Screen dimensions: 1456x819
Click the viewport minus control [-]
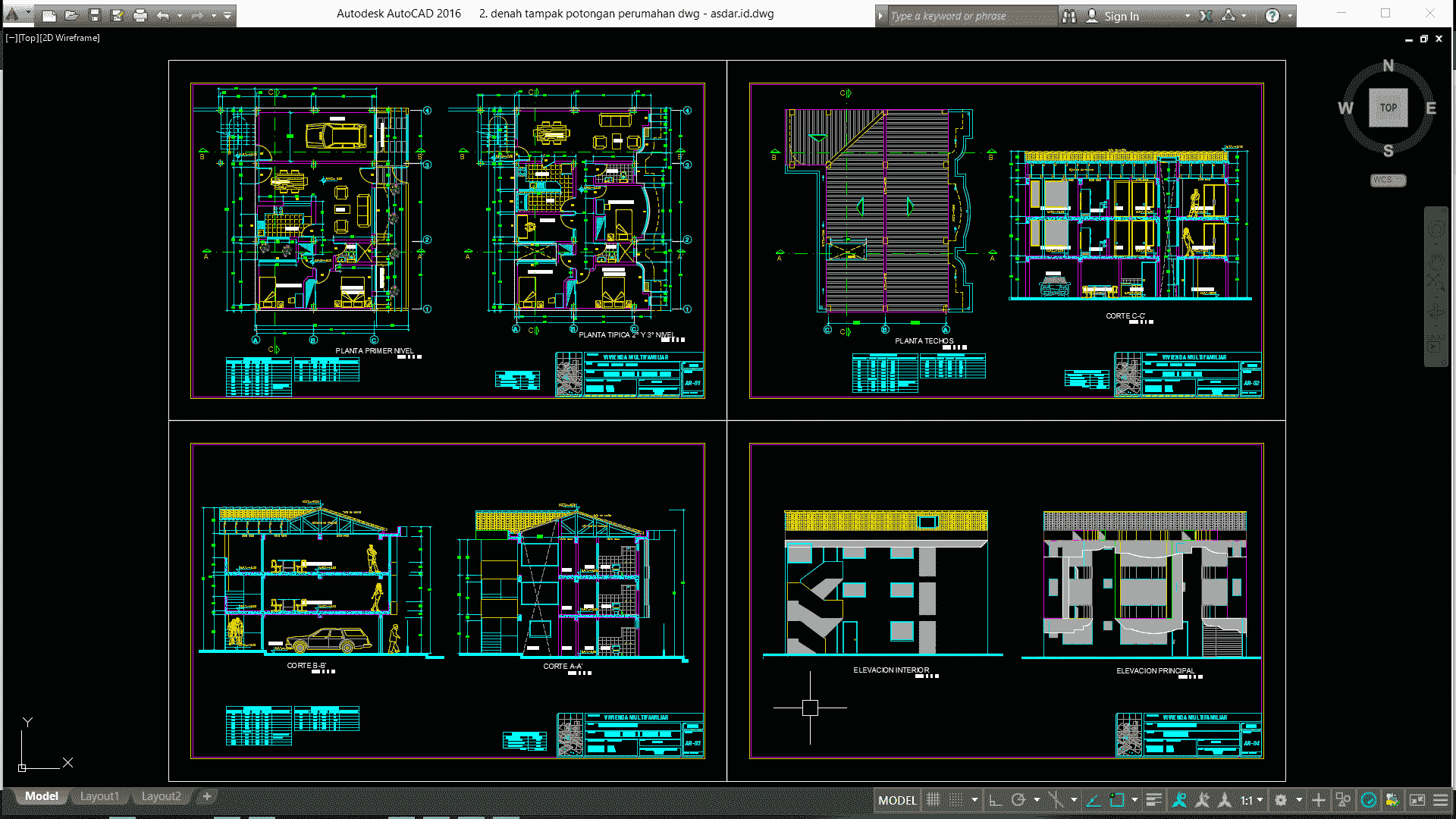11,38
